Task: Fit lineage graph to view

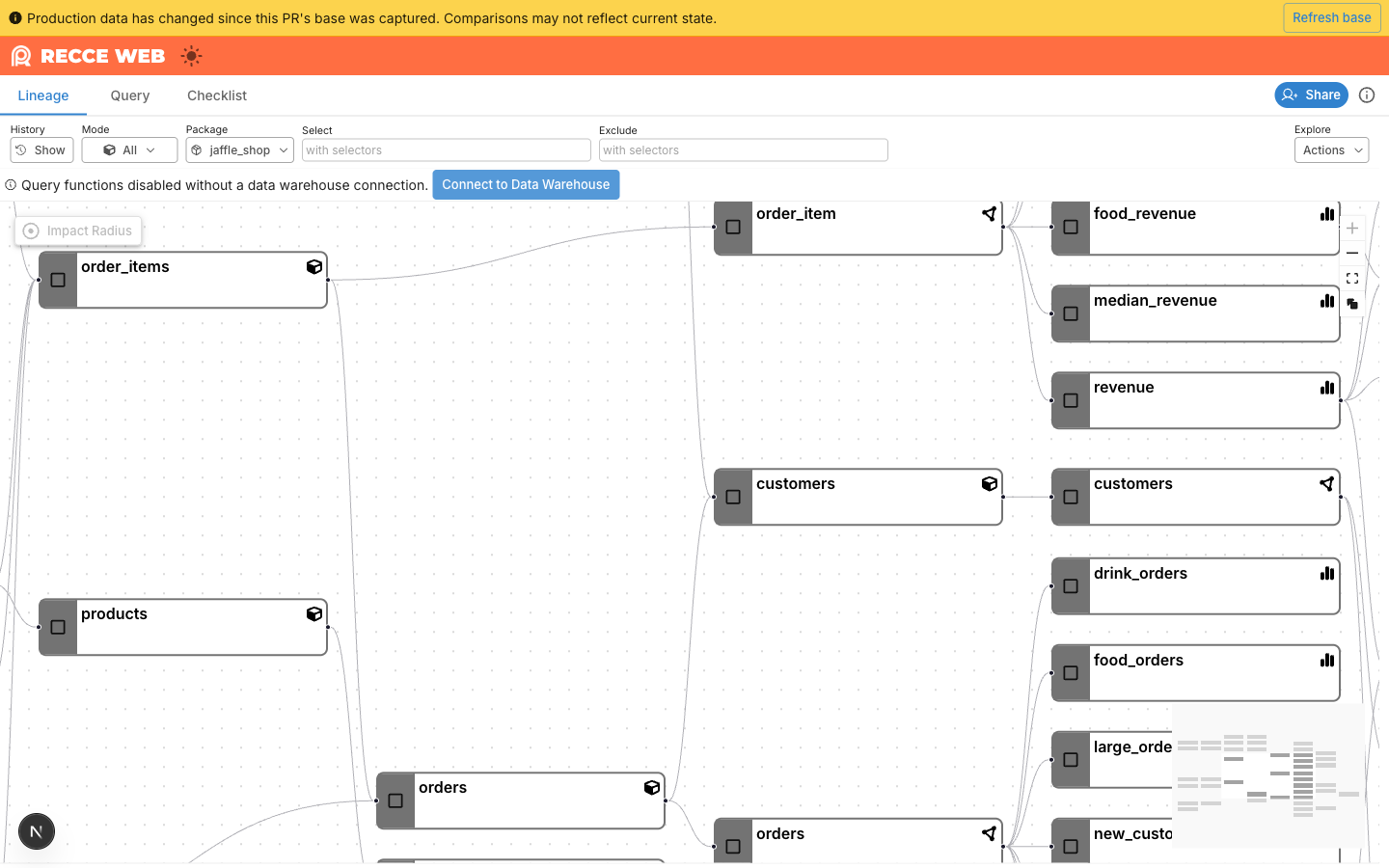Action: point(1352,278)
